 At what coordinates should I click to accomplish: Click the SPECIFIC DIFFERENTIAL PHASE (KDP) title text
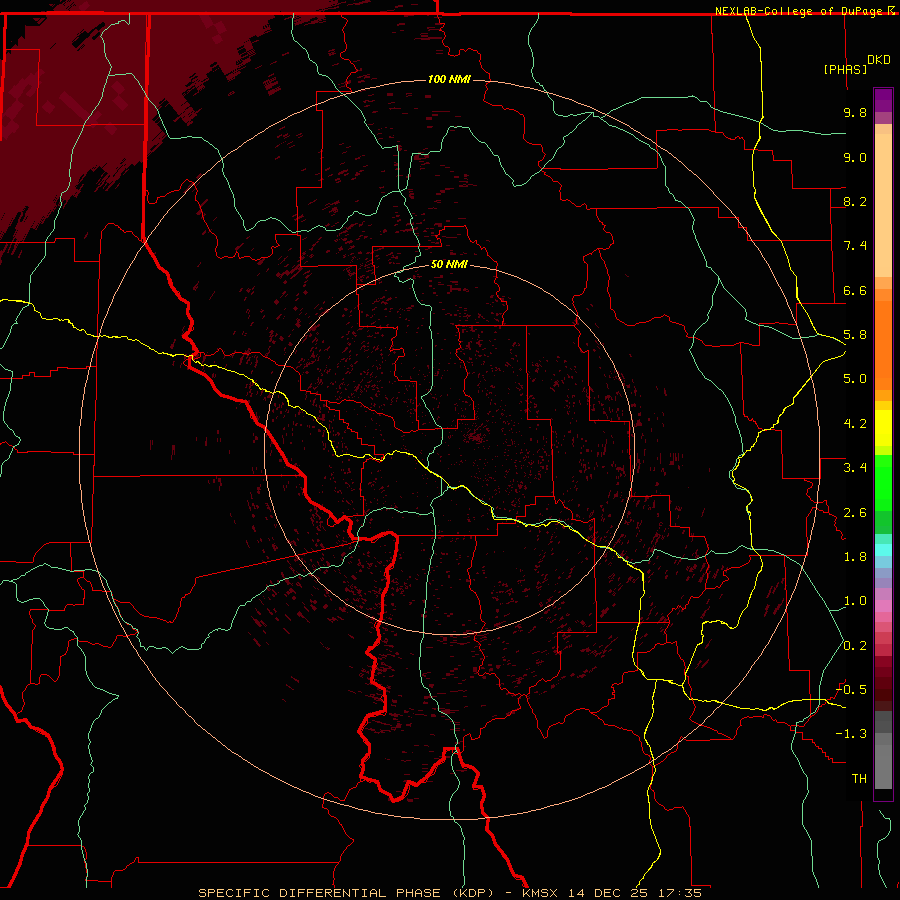coord(346,893)
